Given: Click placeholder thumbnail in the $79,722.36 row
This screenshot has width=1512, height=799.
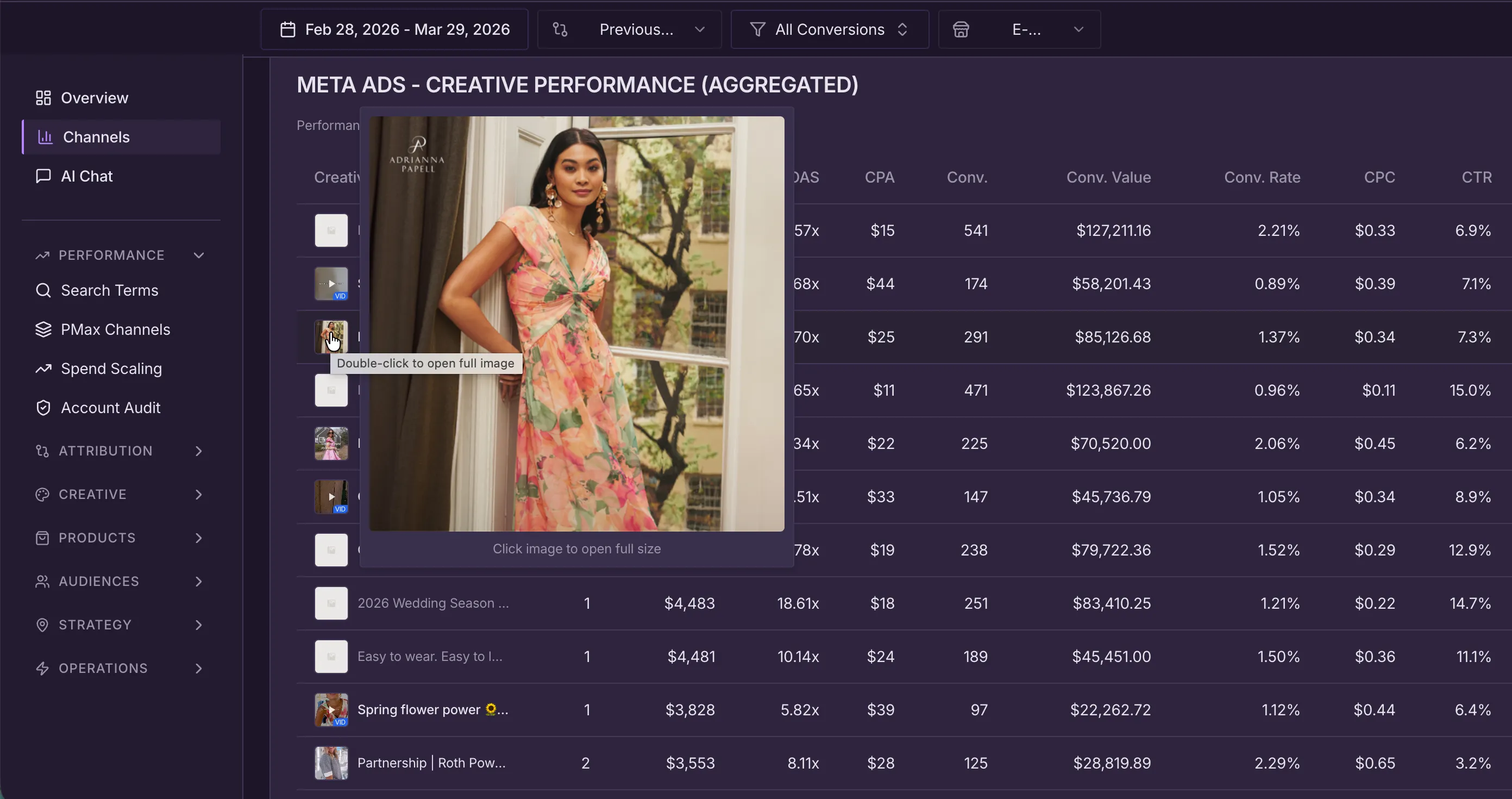Looking at the screenshot, I should tap(331, 550).
